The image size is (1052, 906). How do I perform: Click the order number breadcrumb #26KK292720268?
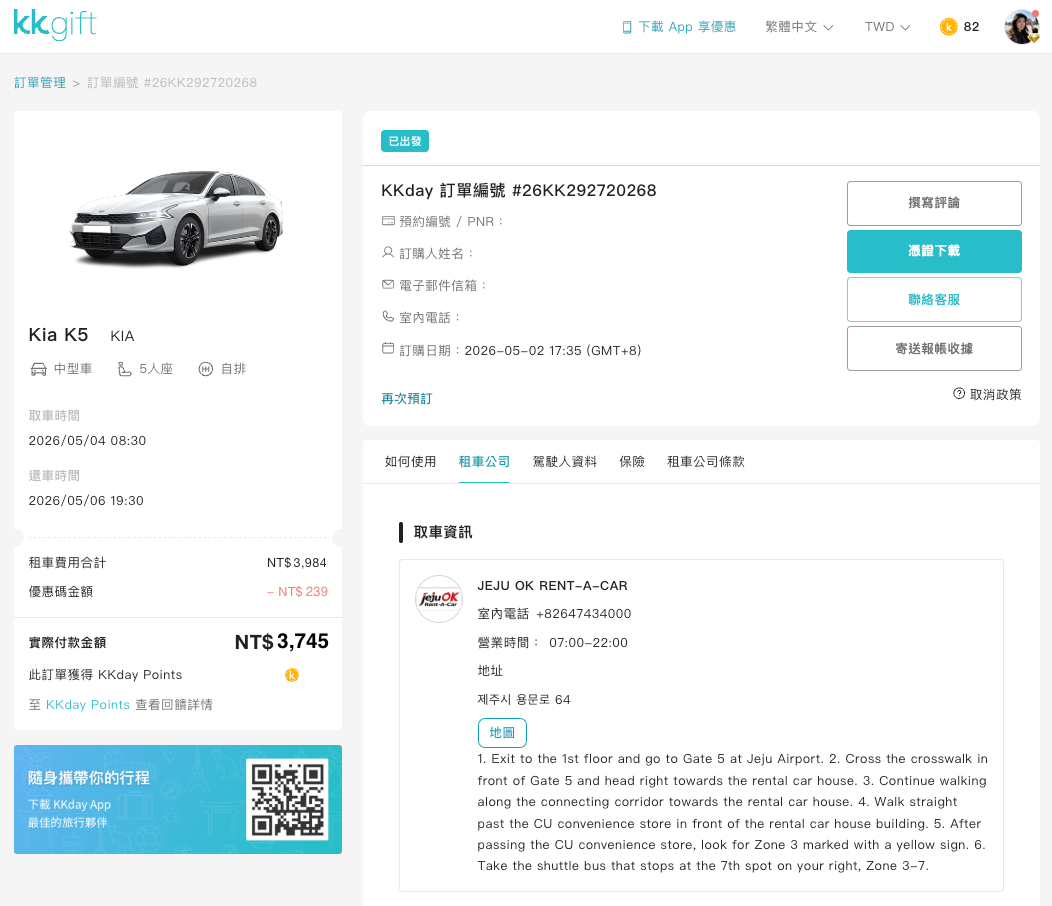point(172,83)
